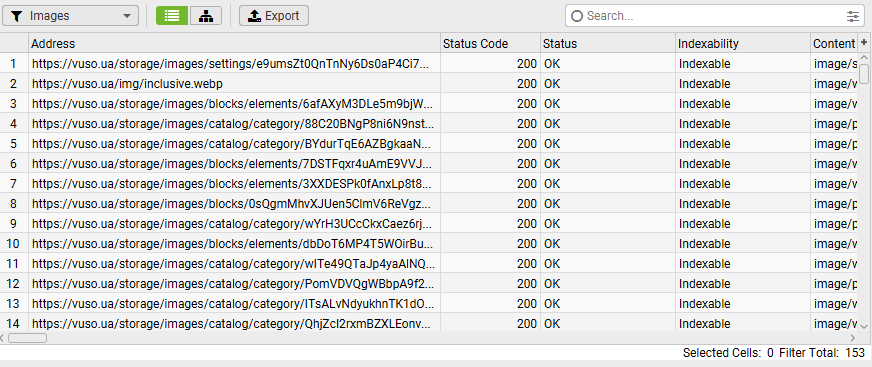Viewport: 872px width, 367px height.
Task: Select address with elements/7DSTFqxr4uAm
Action: tap(234, 163)
